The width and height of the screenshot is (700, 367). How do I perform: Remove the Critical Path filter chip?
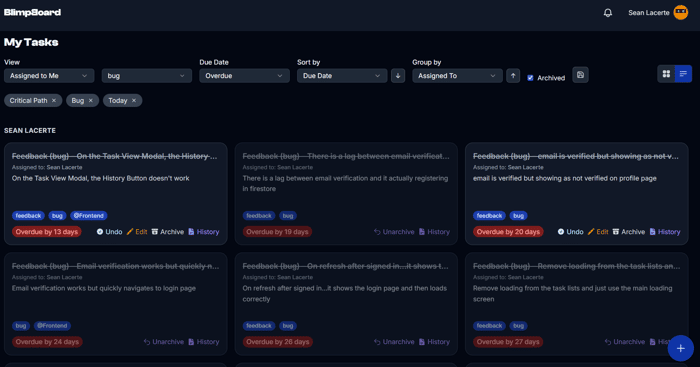(x=54, y=100)
